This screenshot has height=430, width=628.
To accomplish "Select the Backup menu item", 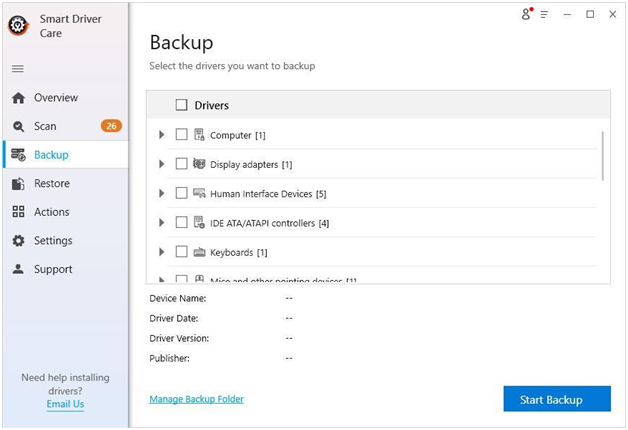I will 66,155.
